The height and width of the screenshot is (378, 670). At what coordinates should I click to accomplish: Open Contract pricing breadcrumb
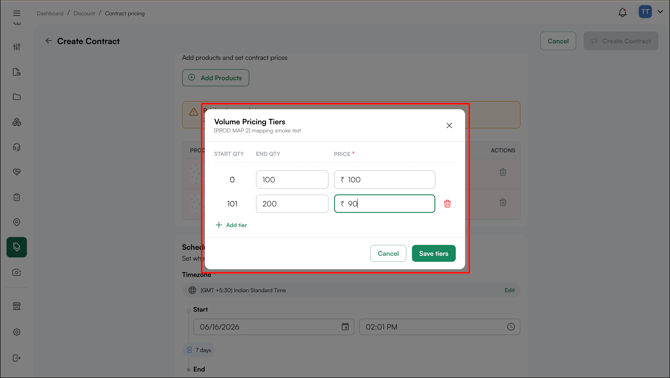point(125,14)
